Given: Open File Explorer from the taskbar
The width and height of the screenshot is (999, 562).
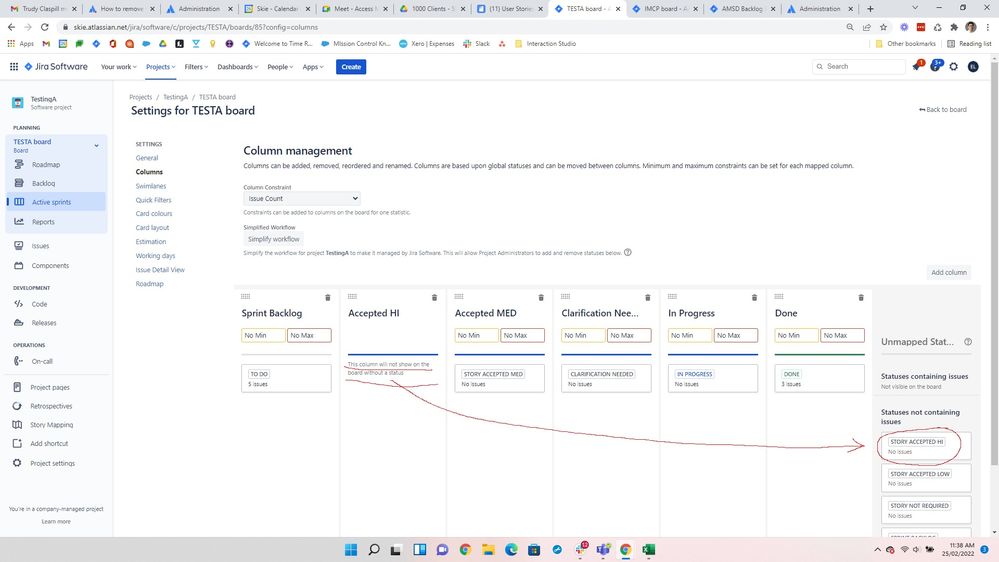Looking at the screenshot, I should (x=488, y=550).
